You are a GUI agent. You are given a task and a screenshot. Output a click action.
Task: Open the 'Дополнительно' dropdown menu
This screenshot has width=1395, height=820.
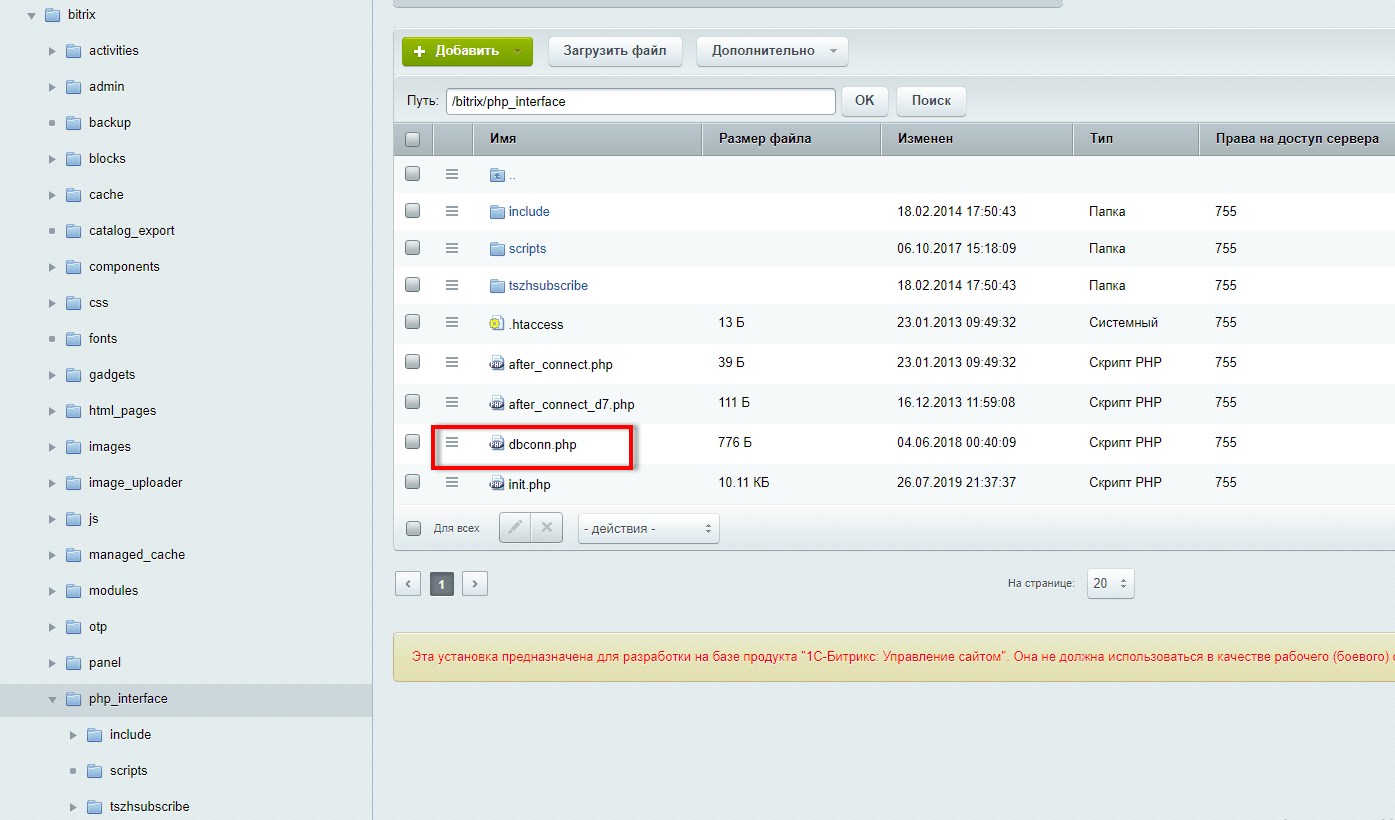772,51
